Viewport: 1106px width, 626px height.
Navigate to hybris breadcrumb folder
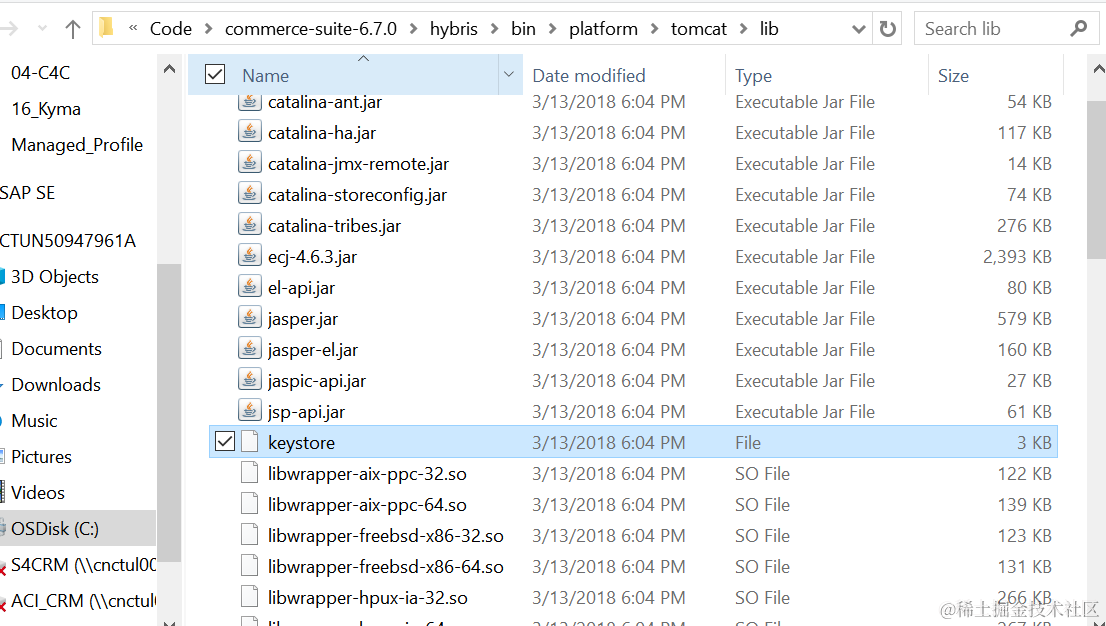click(454, 29)
